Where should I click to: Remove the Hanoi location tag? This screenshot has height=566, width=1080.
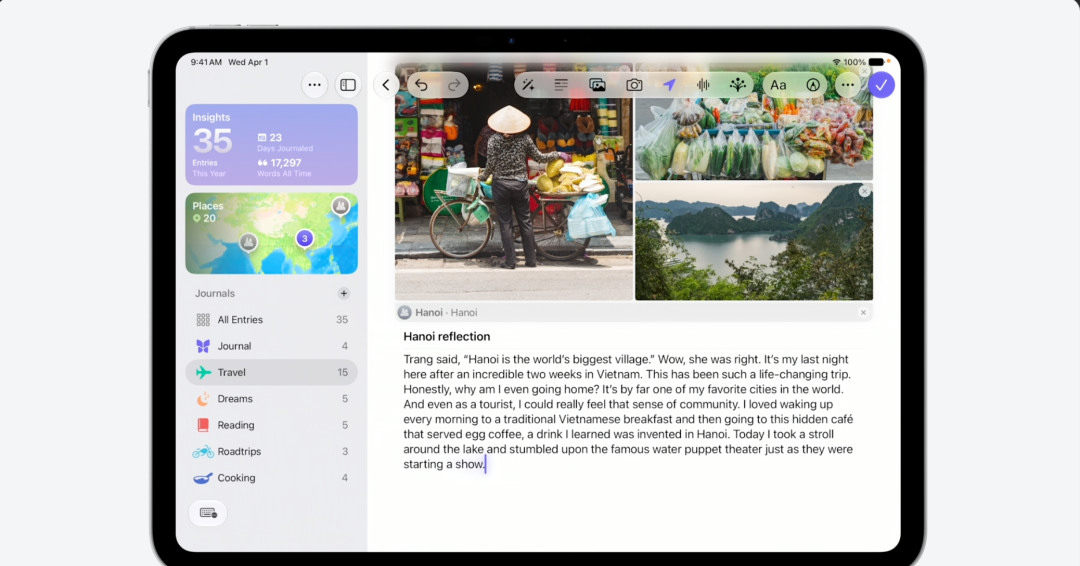point(863,313)
